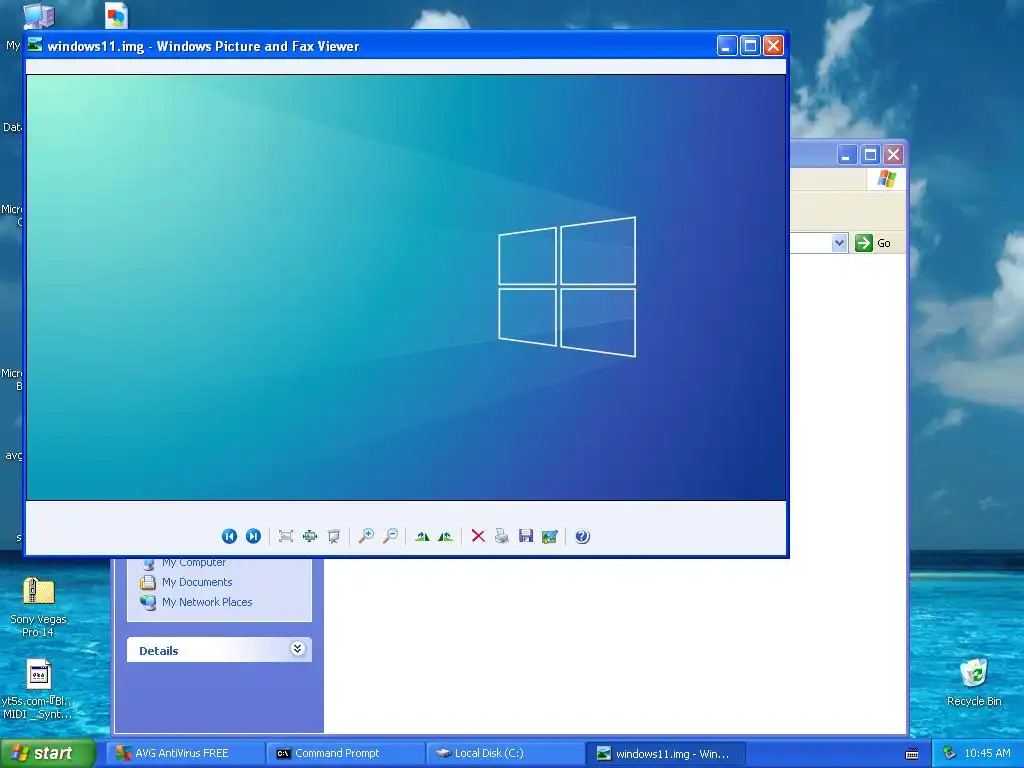Select windows11.img taskbar item
Screen dimensions: 1024x768
point(666,754)
